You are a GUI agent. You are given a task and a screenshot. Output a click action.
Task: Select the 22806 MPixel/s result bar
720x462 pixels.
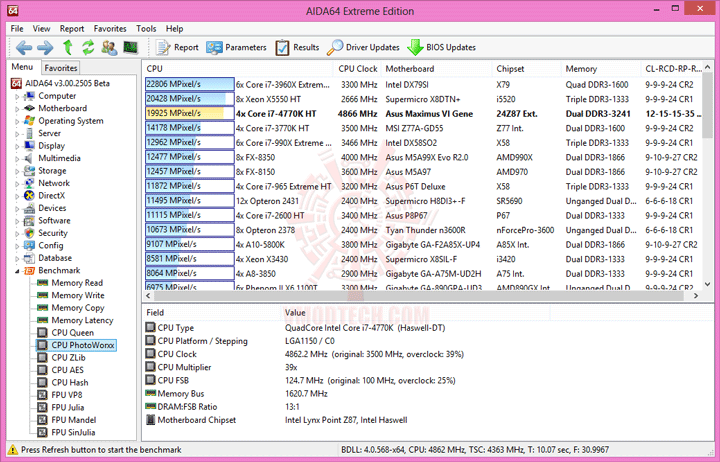(190, 84)
